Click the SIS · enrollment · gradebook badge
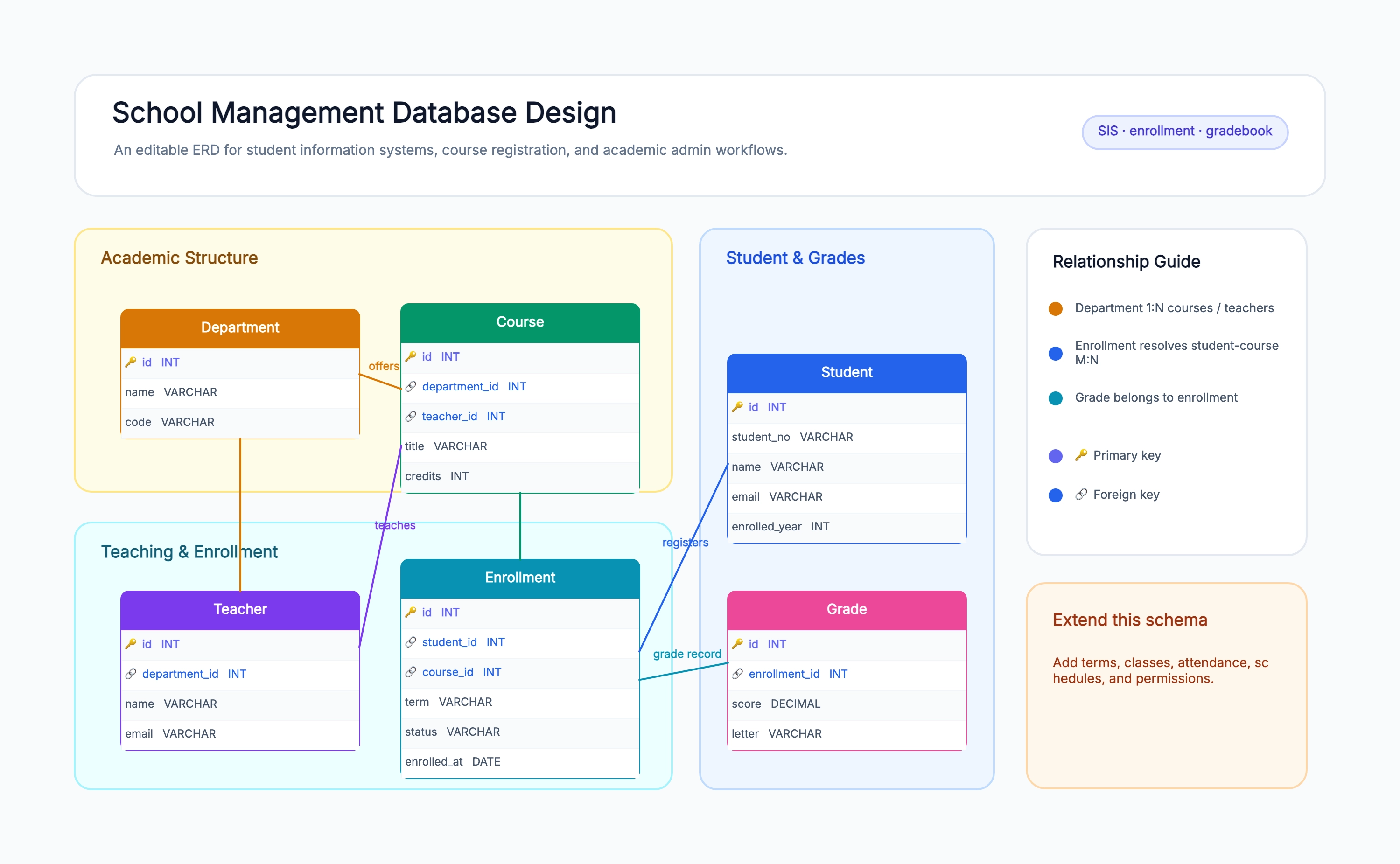Image resolution: width=1400 pixels, height=864 pixels. 1185,132
